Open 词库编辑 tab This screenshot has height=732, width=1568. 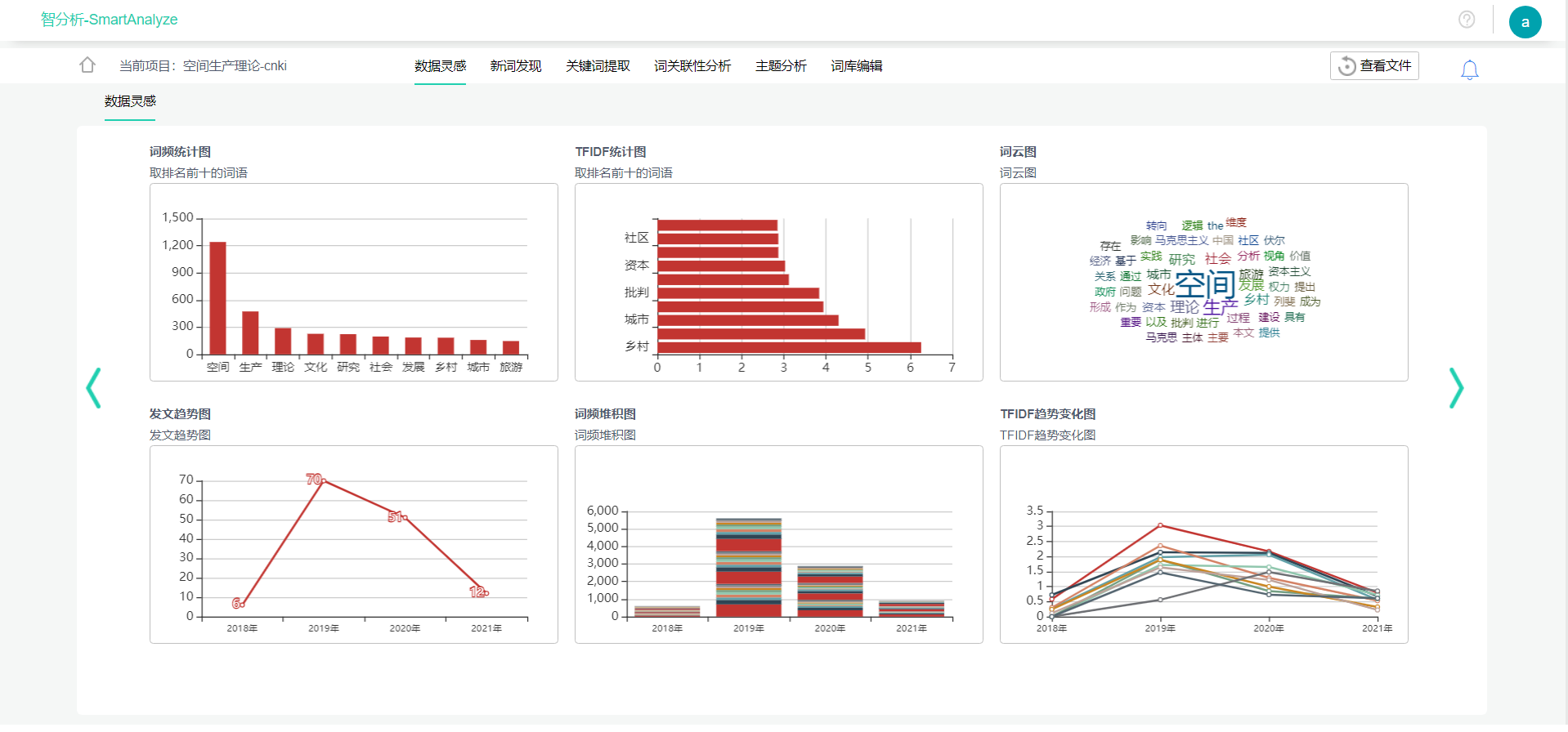click(856, 66)
